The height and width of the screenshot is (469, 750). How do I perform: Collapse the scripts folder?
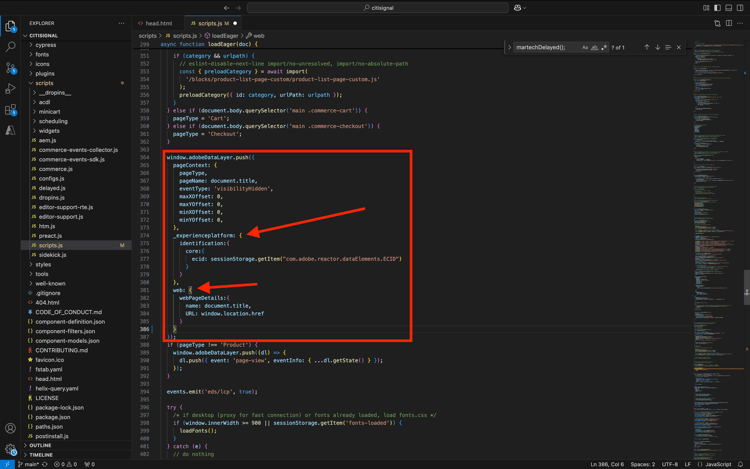point(44,83)
